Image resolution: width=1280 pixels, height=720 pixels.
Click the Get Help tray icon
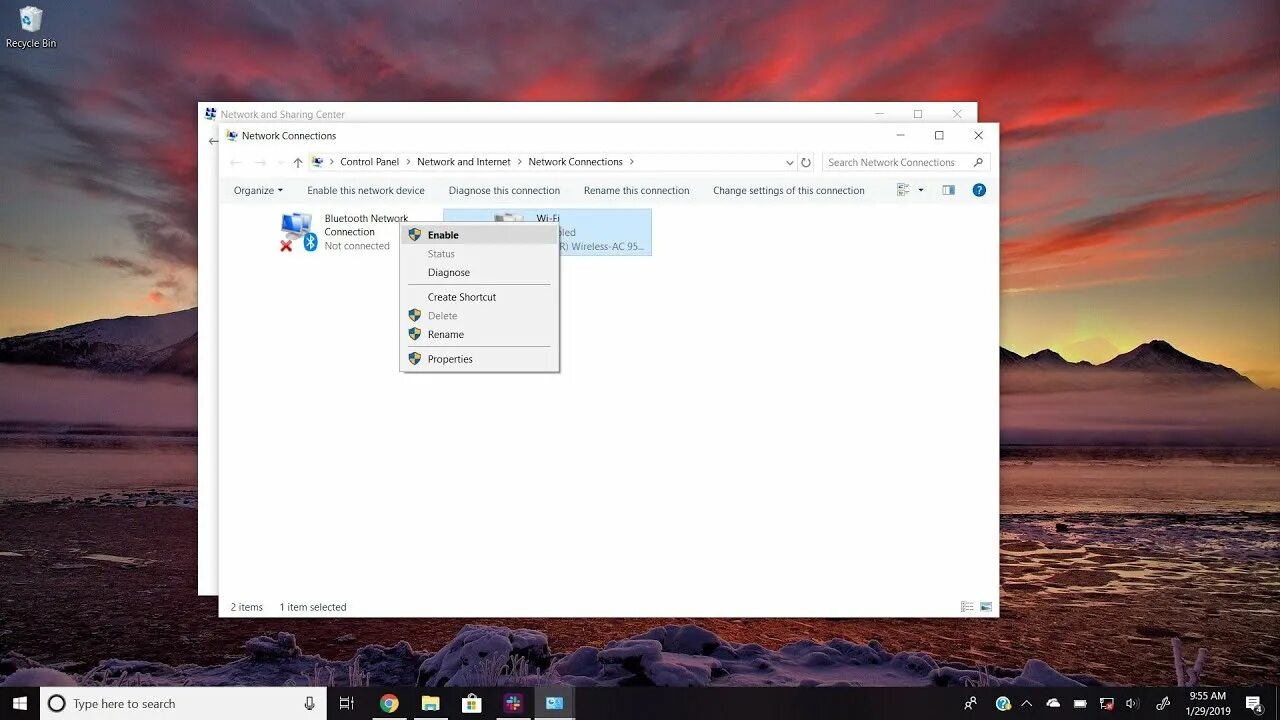(x=1003, y=703)
